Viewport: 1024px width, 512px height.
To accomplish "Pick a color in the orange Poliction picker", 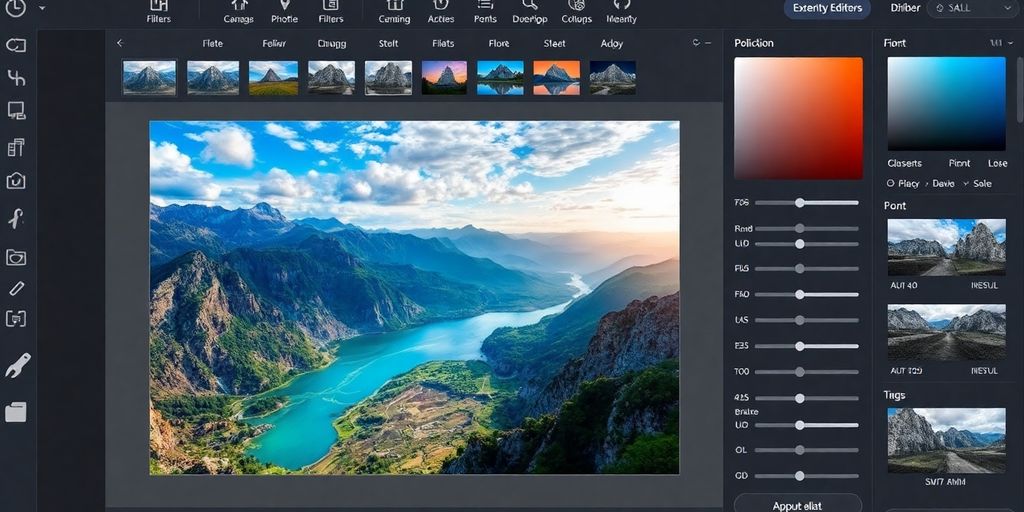I will tap(798, 118).
